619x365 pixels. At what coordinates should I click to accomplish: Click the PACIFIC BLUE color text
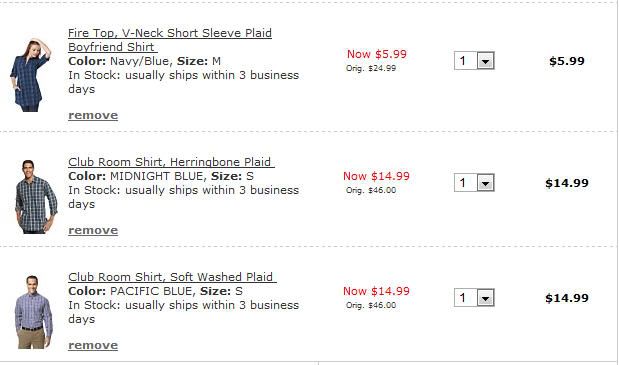152,291
